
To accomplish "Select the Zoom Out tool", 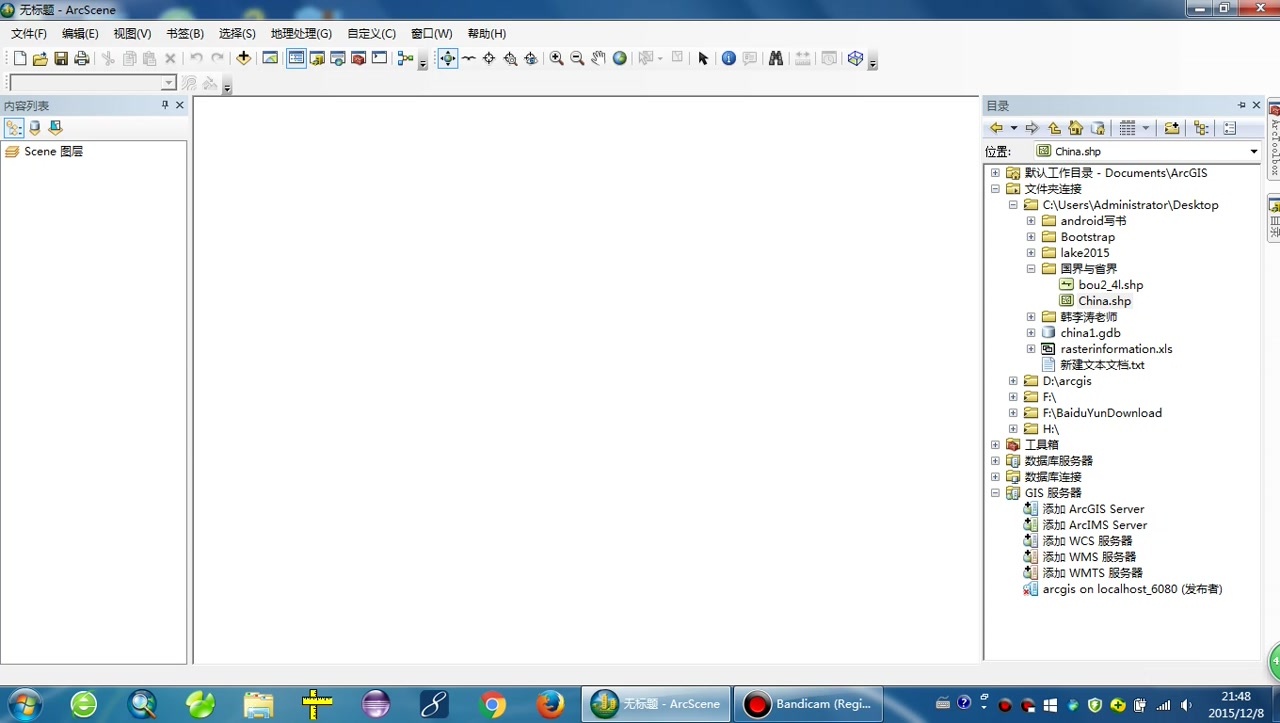I will (x=577, y=58).
